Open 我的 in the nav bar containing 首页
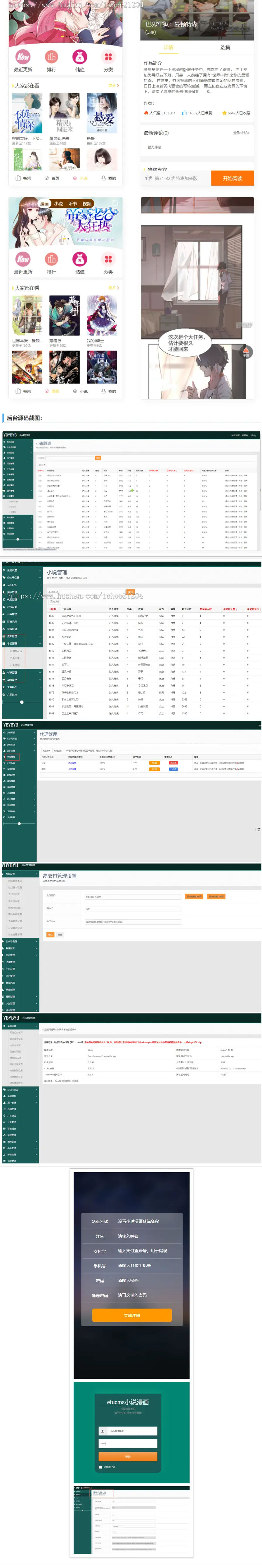Image resolution: width=262 pixels, height=1568 pixels. (x=108, y=178)
